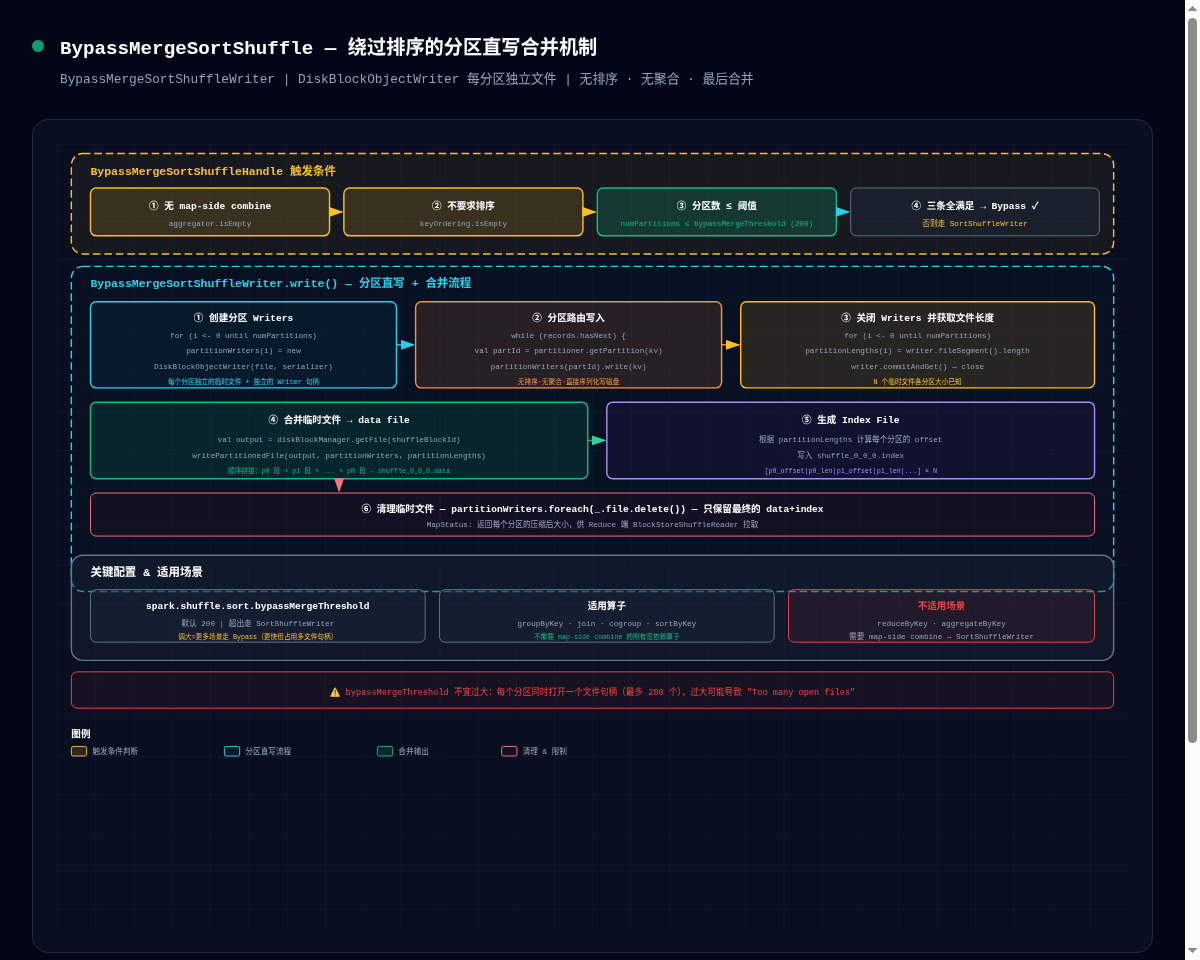Image resolution: width=1200 pixels, height=960 pixels.
Task: Click the pink legend swatch for 清理 & 限制
Action: 509,751
